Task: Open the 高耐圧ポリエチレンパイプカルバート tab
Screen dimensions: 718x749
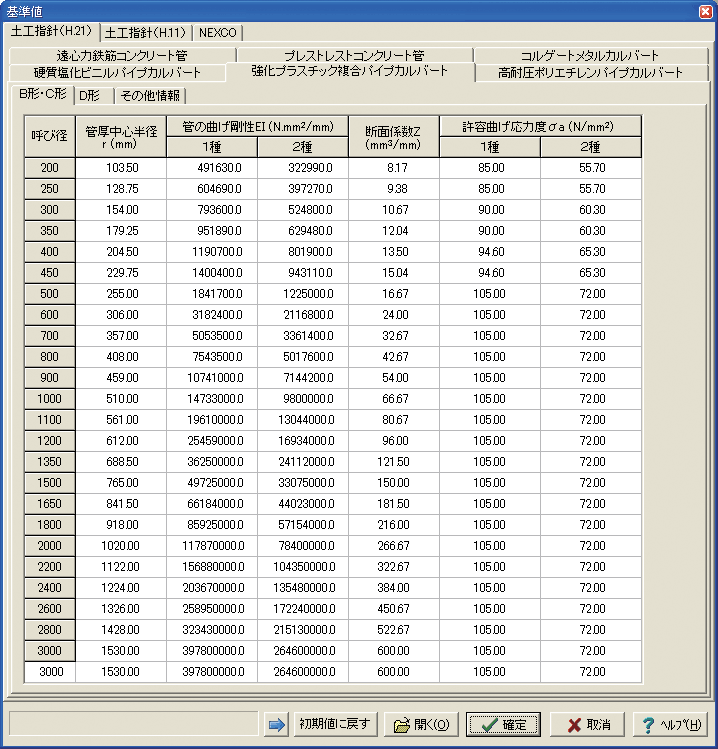Action: [591, 73]
